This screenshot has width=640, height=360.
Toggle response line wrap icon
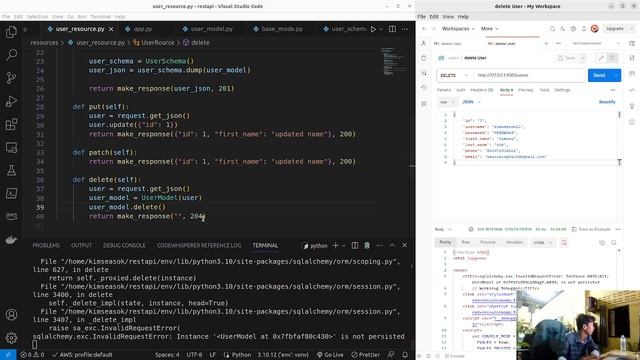tap(564, 242)
